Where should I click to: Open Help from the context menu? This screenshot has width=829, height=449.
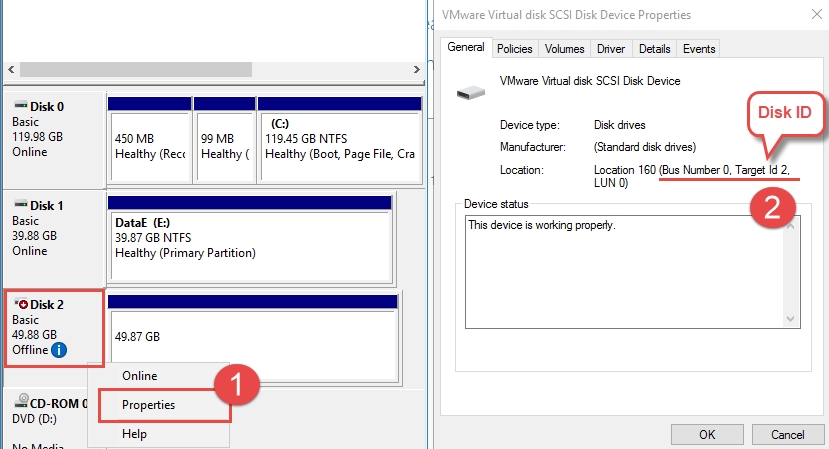pyautogui.click(x=134, y=434)
